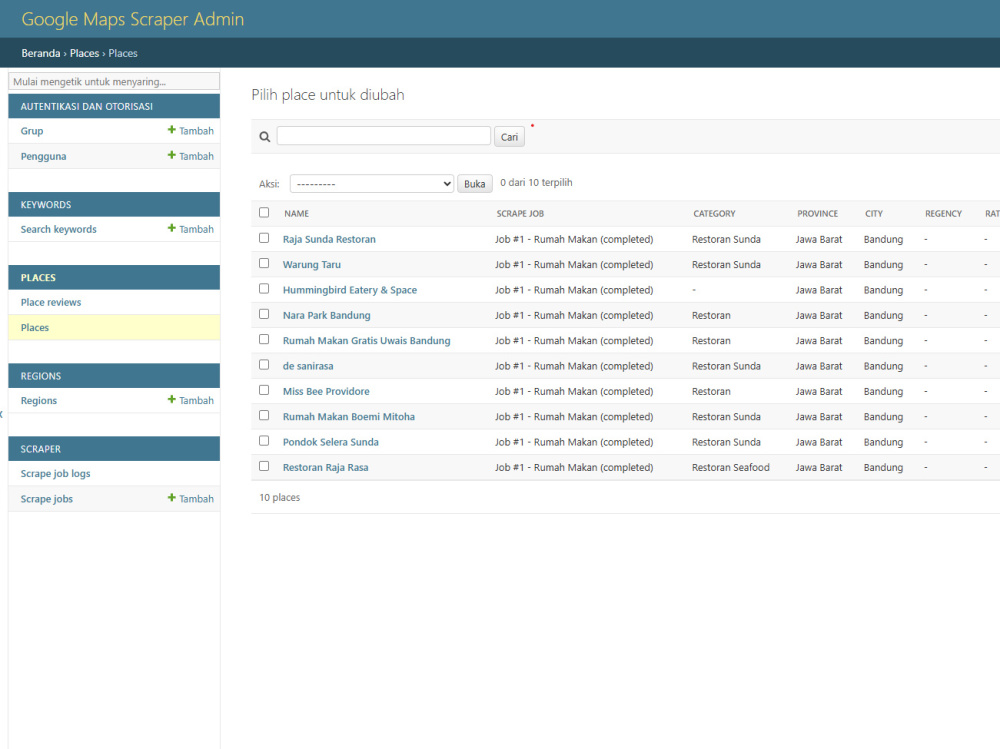Tick the de sanirasa checkbox
This screenshot has height=749, width=1000.
[264, 365]
